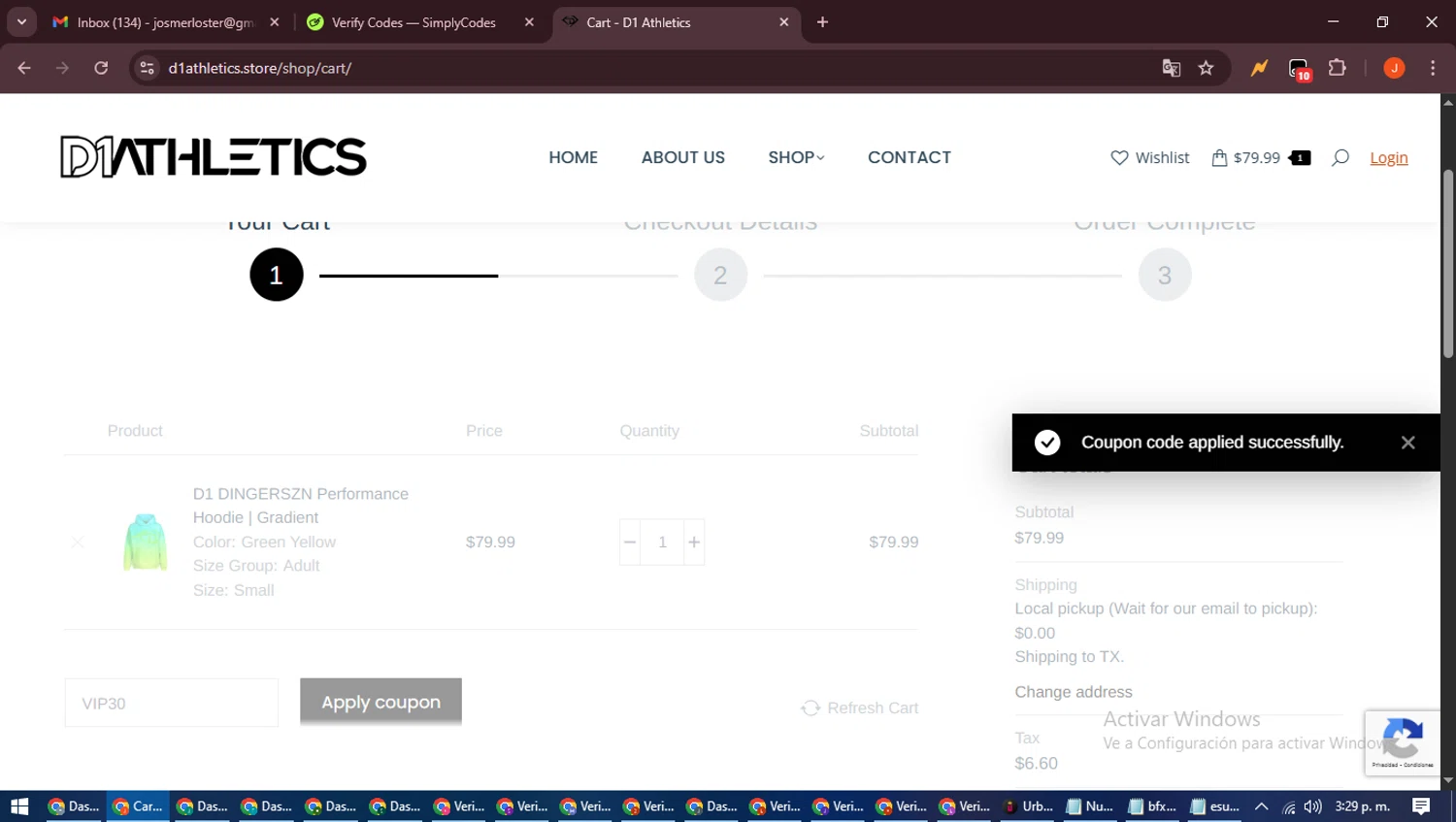
Task: Click the quantity field showing 1
Action: (662, 542)
